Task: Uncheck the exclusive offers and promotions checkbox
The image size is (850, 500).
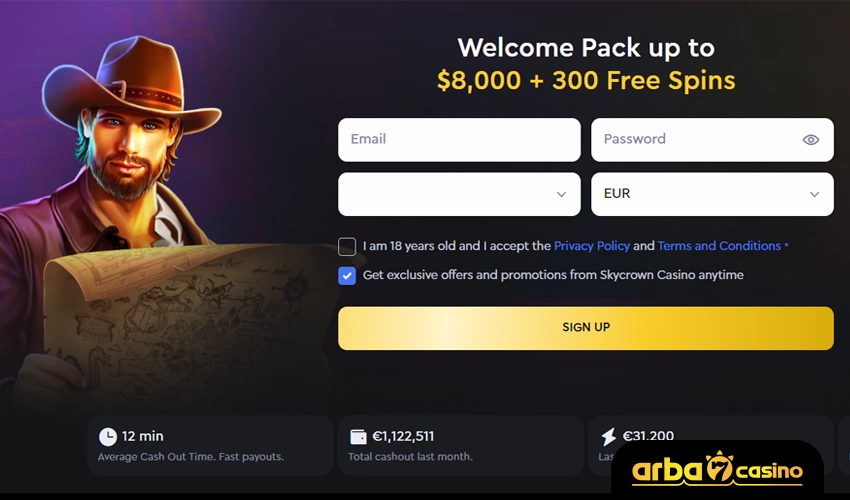Action: coord(347,275)
